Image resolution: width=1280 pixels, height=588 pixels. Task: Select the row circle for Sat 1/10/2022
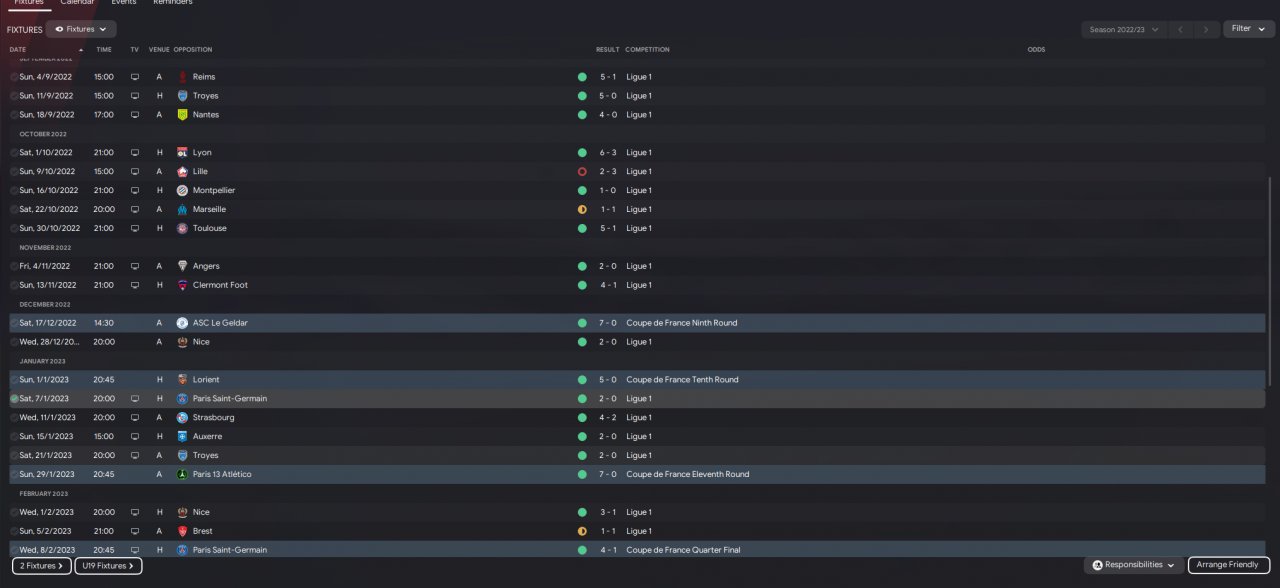point(14,153)
